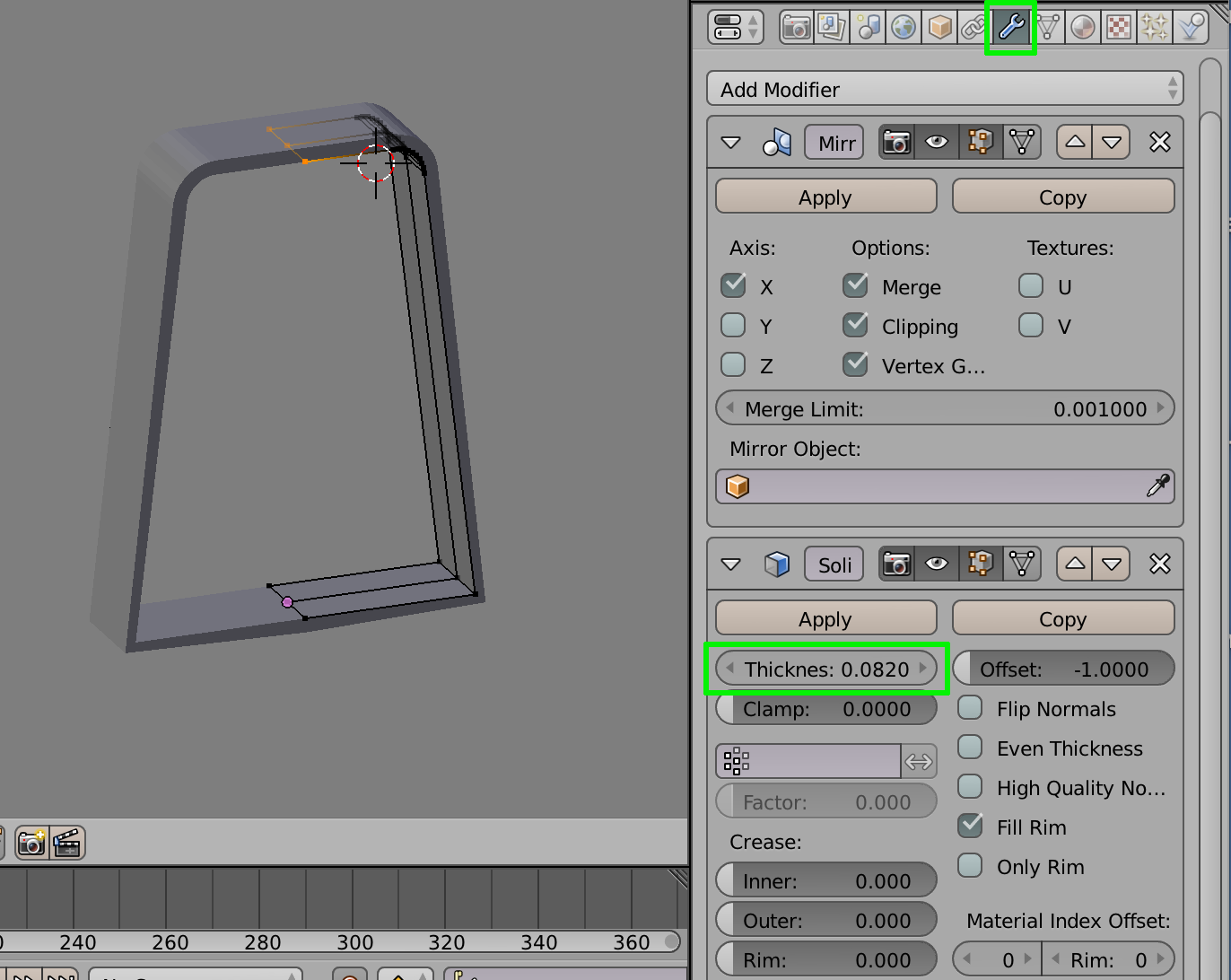Open the Material properties tab

(x=1083, y=27)
